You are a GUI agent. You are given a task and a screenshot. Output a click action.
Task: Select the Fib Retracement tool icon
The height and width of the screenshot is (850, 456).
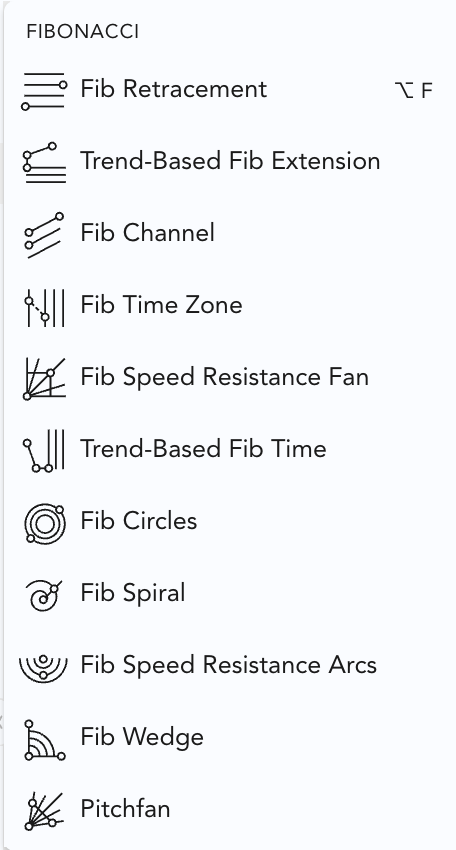[x=44, y=91]
